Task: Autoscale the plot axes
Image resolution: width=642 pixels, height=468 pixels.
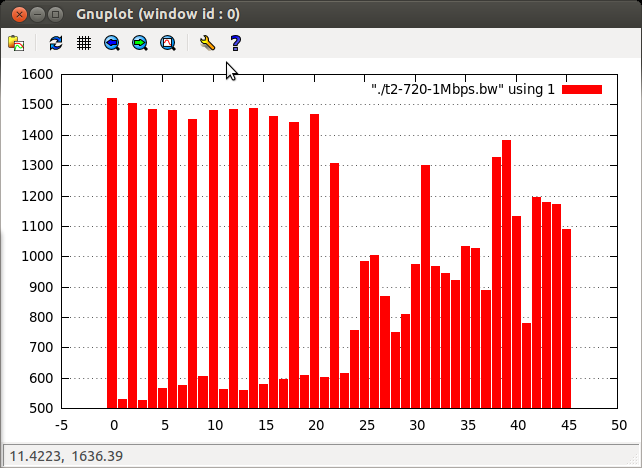Action: click(168, 43)
